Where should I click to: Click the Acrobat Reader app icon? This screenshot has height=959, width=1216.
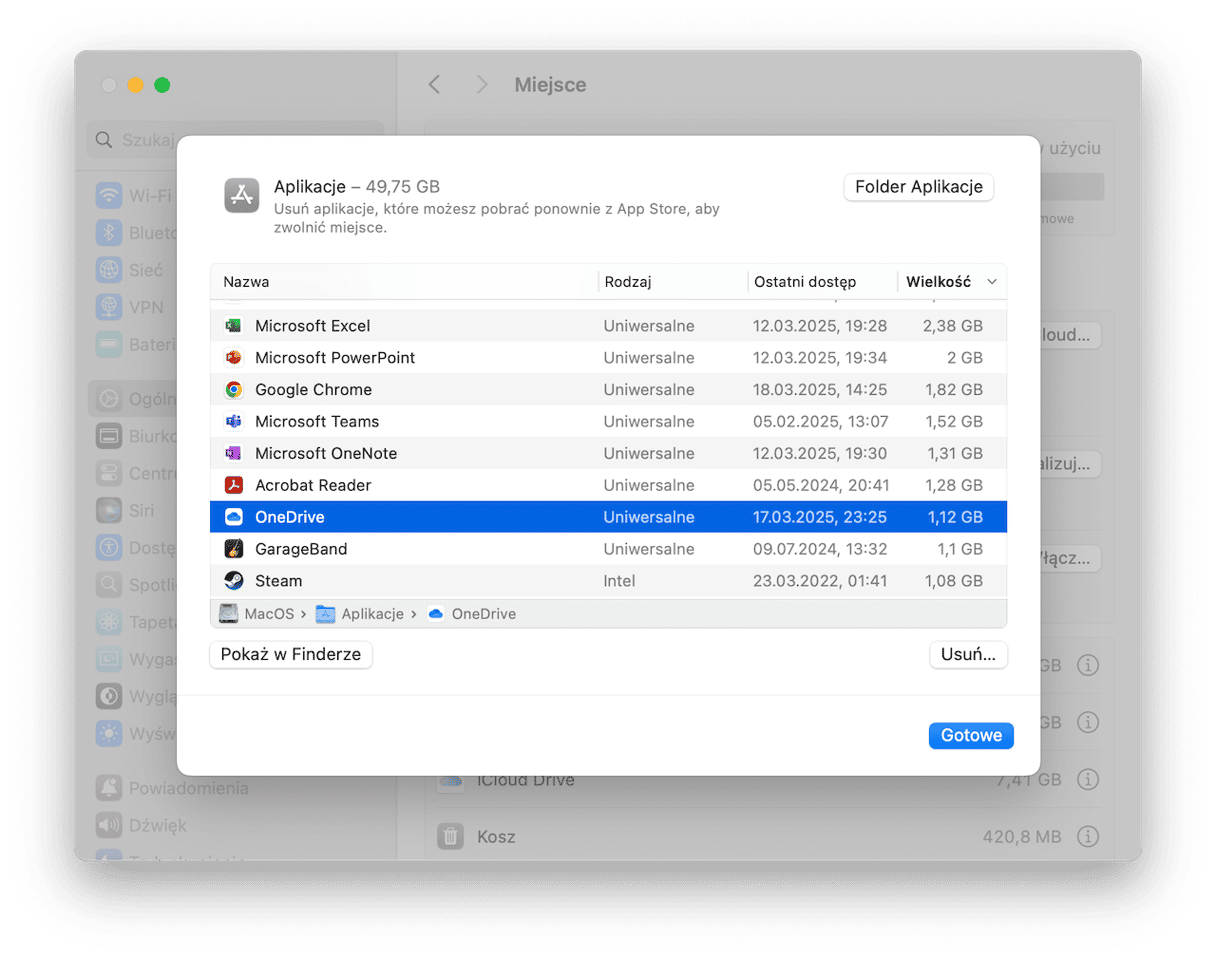(233, 486)
